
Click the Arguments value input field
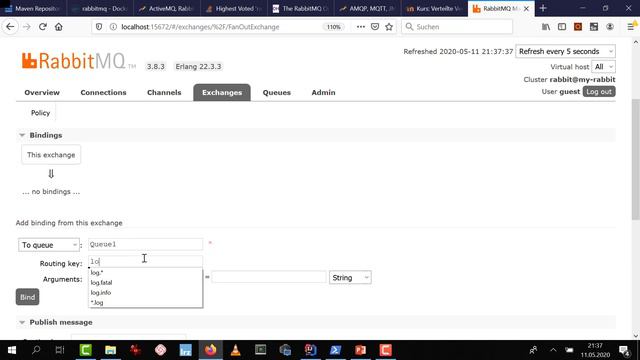pos(269,277)
